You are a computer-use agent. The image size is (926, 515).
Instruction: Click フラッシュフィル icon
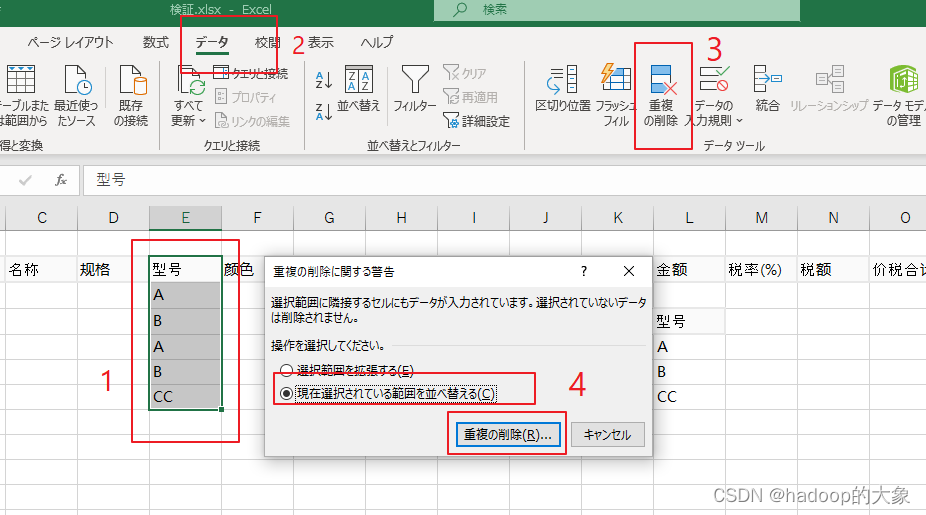615,78
